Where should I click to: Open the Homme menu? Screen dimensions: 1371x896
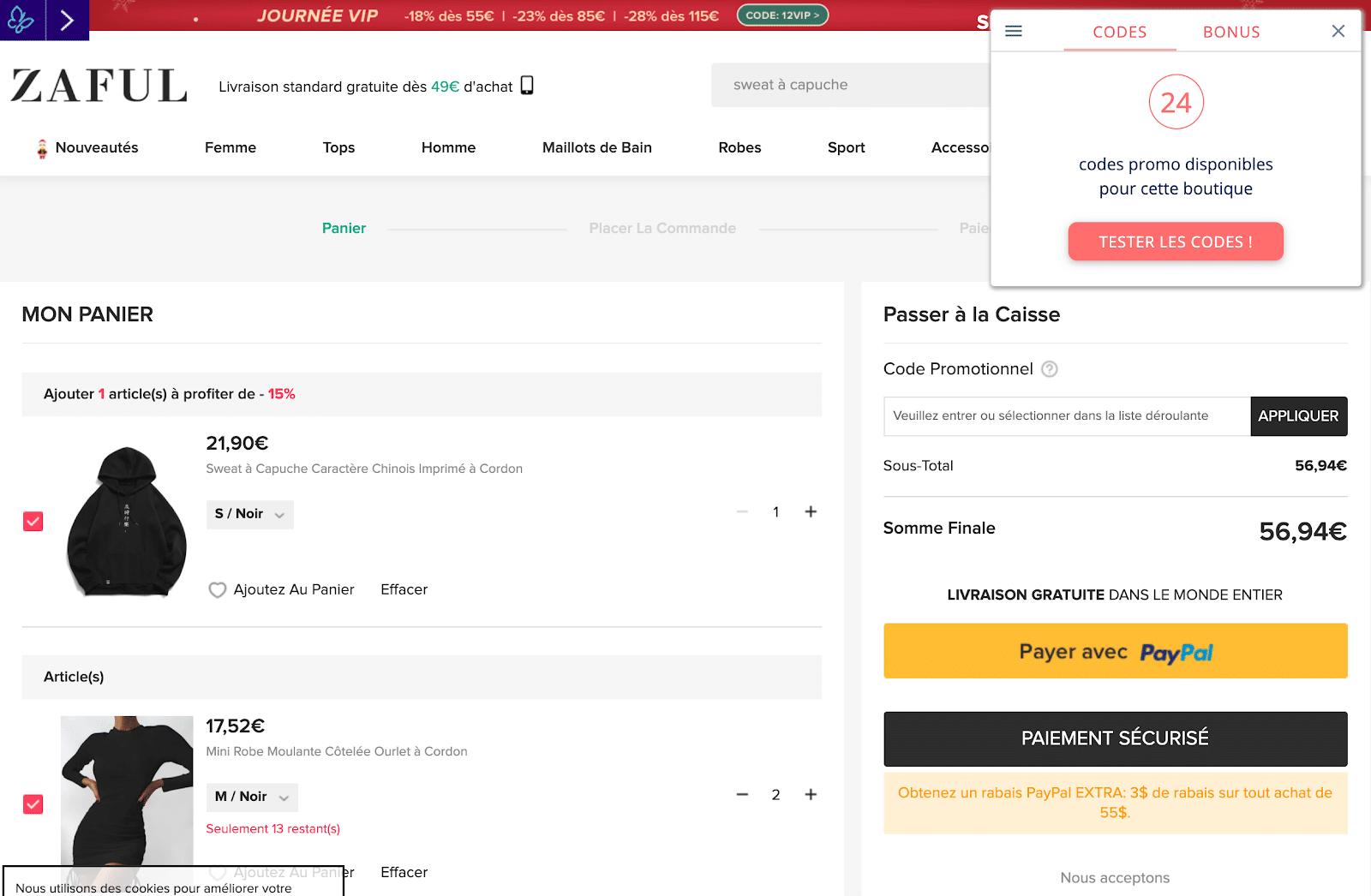448,147
